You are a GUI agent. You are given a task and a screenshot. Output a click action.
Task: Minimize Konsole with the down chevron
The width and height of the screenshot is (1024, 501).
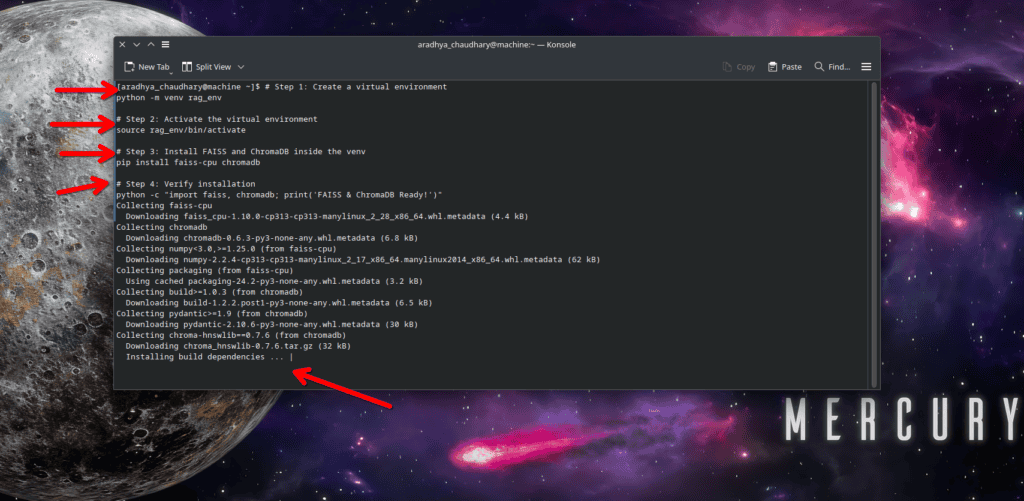[x=136, y=44]
